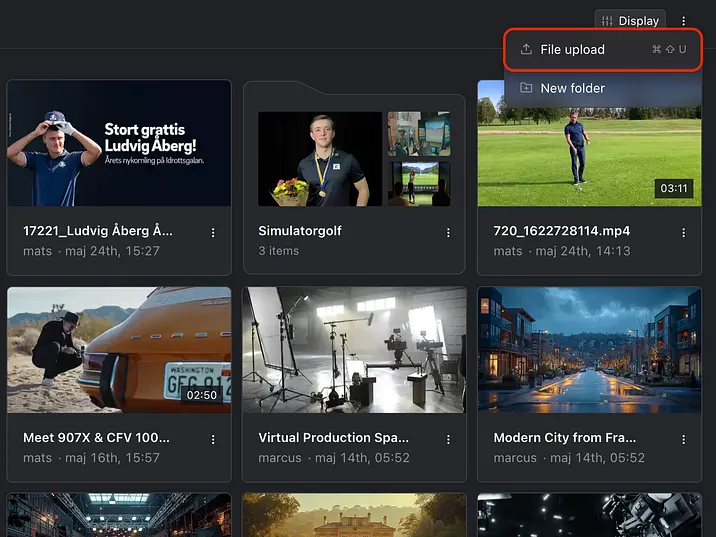Open options menu for Simulatorgolf folder
The height and width of the screenshot is (537, 716).
448,232
